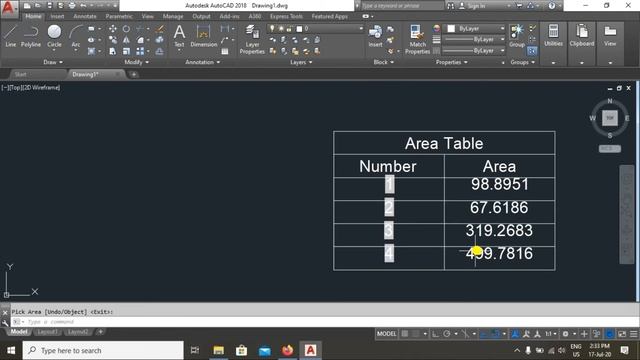Select the Polyline tool
This screenshot has width=640, height=360.
(x=31, y=36)
